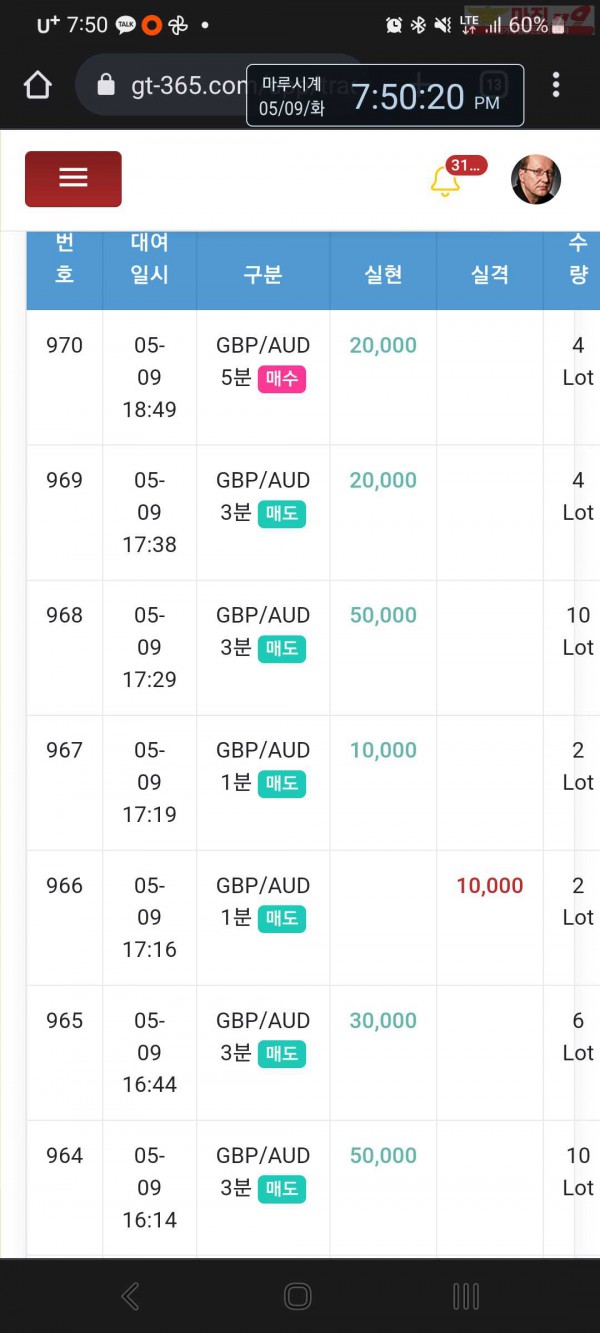600x1333 pixels.
Task: Open the Android recent apps button
Action: pos(466,1296)
